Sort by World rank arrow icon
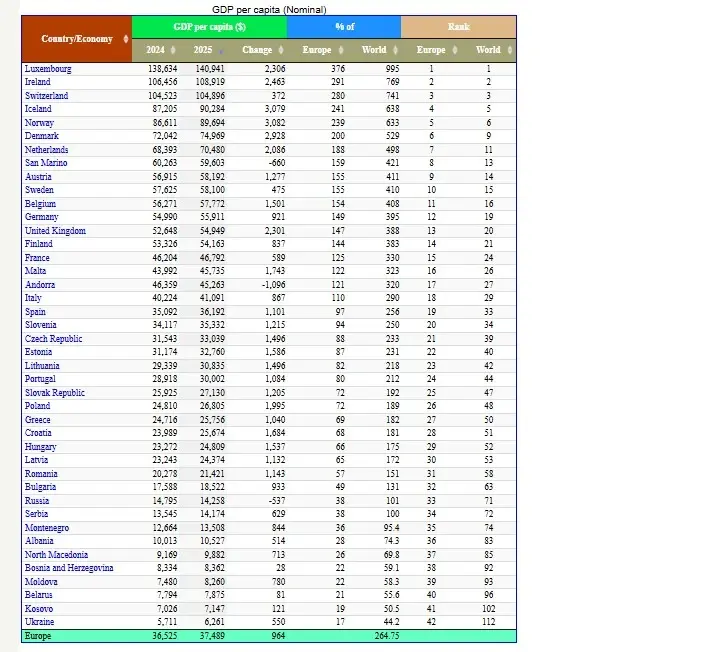Screen dimensions: 703x652 [509, 50]
